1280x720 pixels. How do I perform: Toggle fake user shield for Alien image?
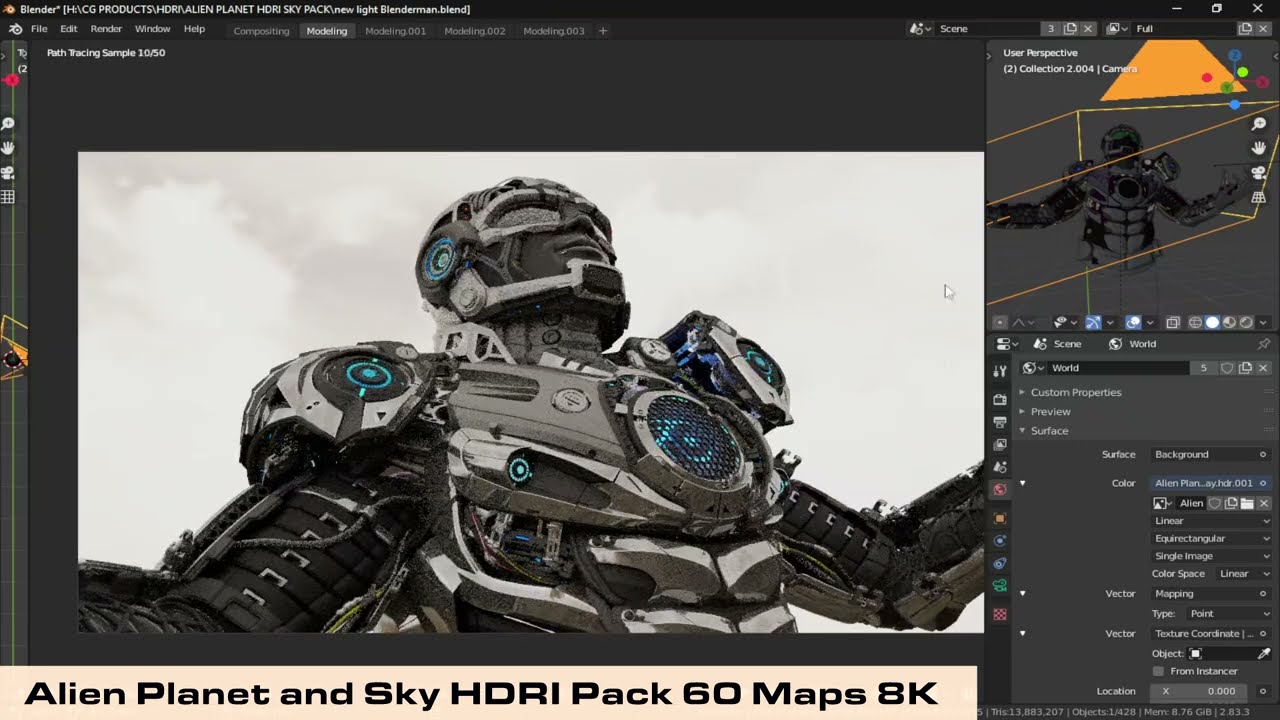(1215, 503)
